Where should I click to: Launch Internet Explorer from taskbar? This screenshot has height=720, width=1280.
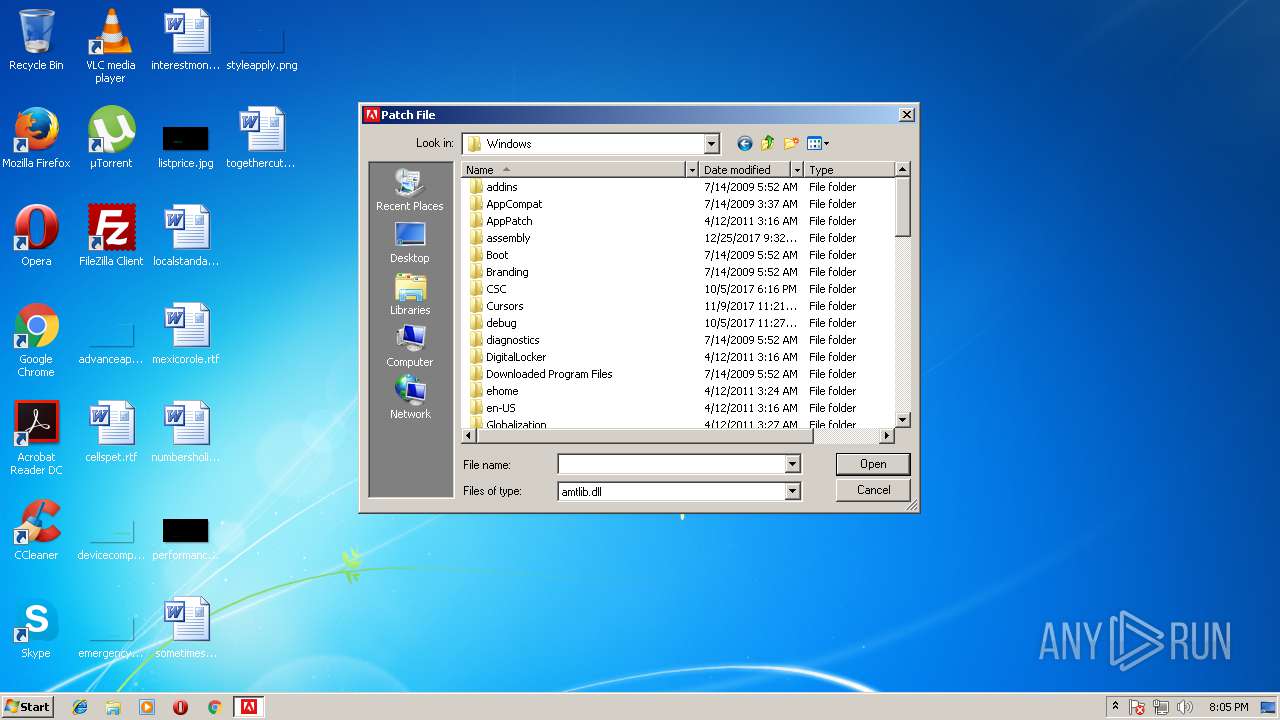pos(80,707)
